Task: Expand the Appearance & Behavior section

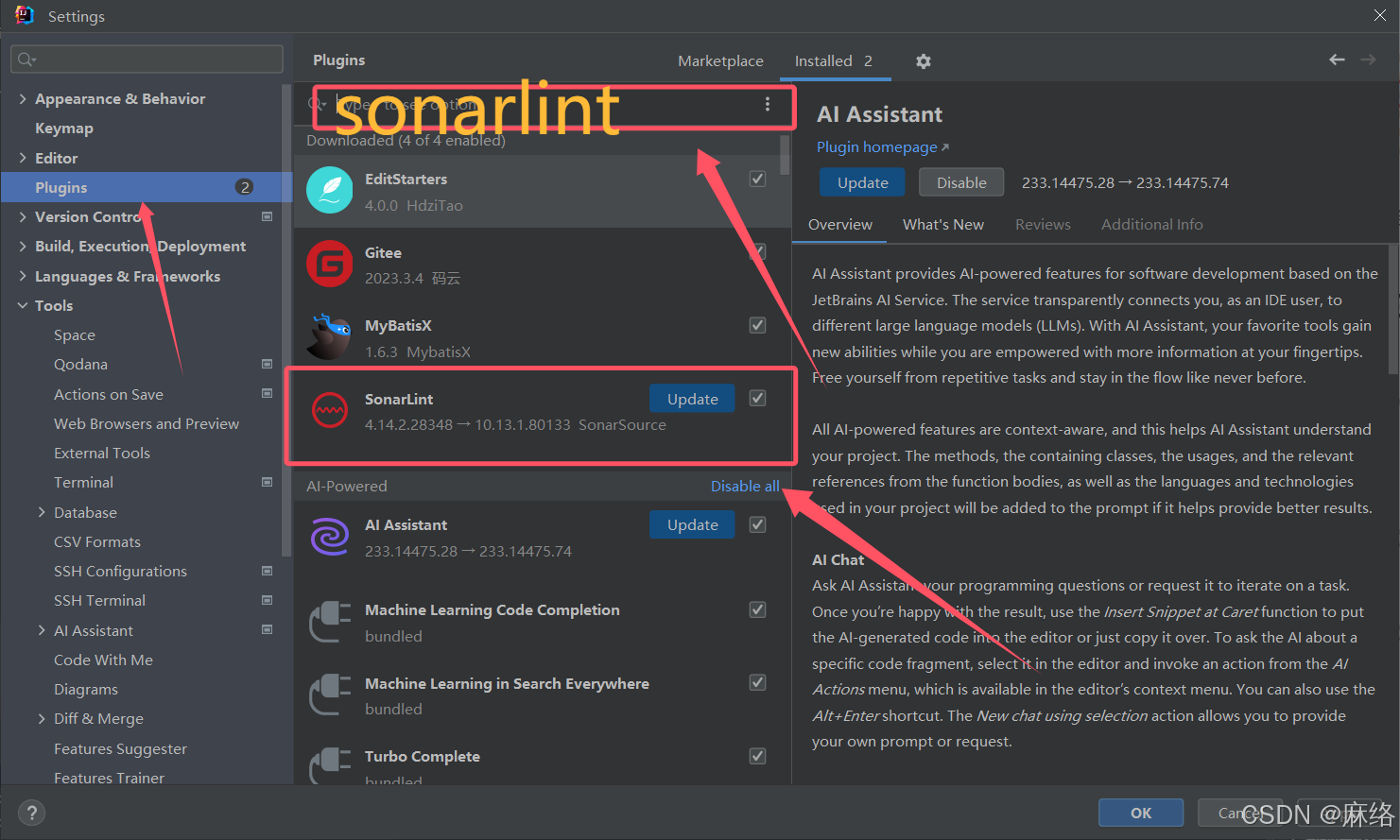Action: [x=22, y=98]
